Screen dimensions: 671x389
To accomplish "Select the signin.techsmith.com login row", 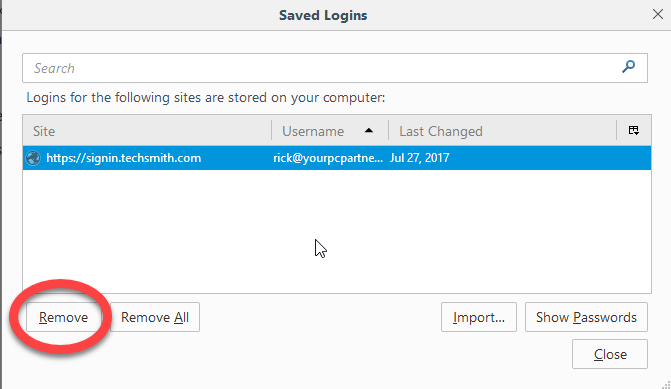I will point(337,158).
